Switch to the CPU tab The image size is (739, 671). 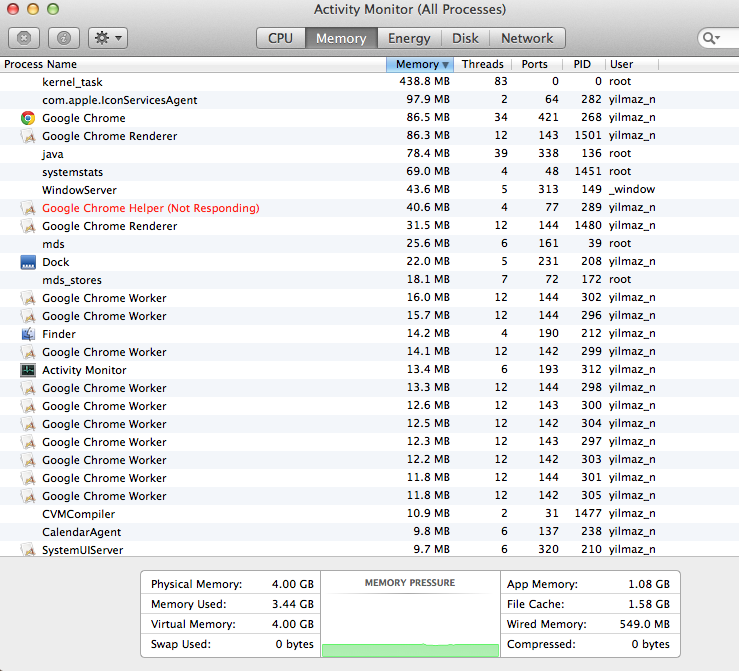(281, 38)
